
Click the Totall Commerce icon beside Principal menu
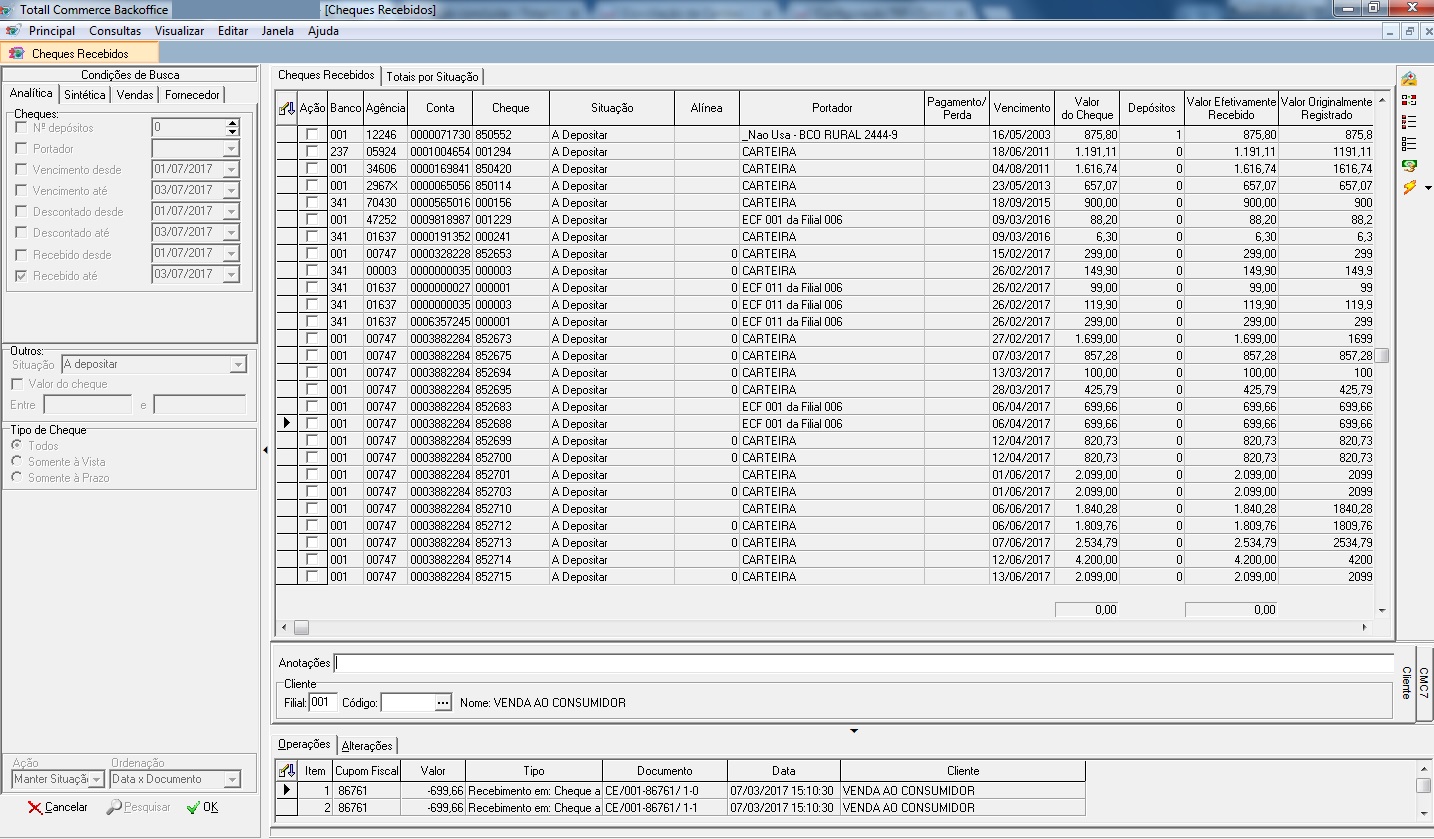pyautogui.click(x=12, y=31)
